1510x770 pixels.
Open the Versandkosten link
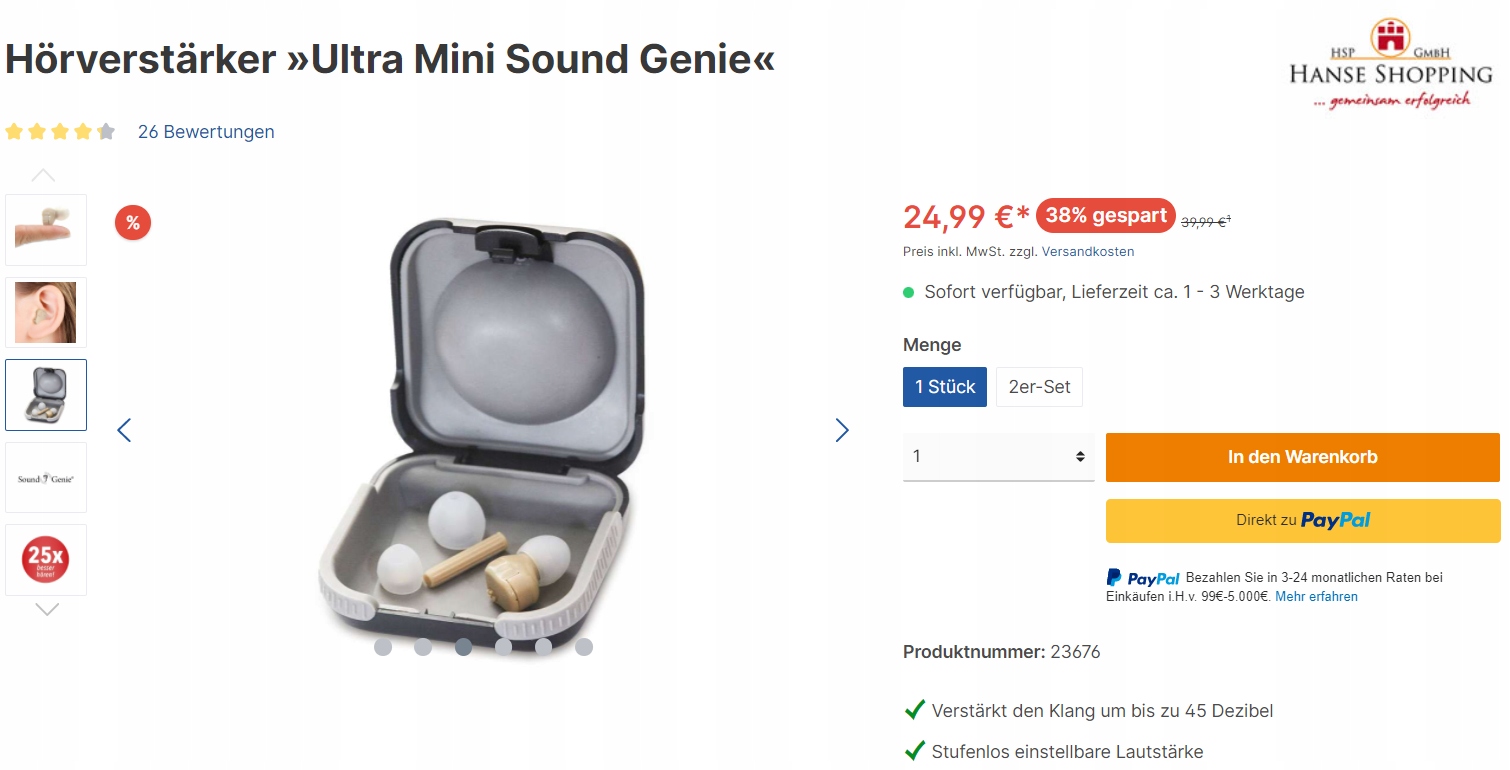coord(1088,252)
